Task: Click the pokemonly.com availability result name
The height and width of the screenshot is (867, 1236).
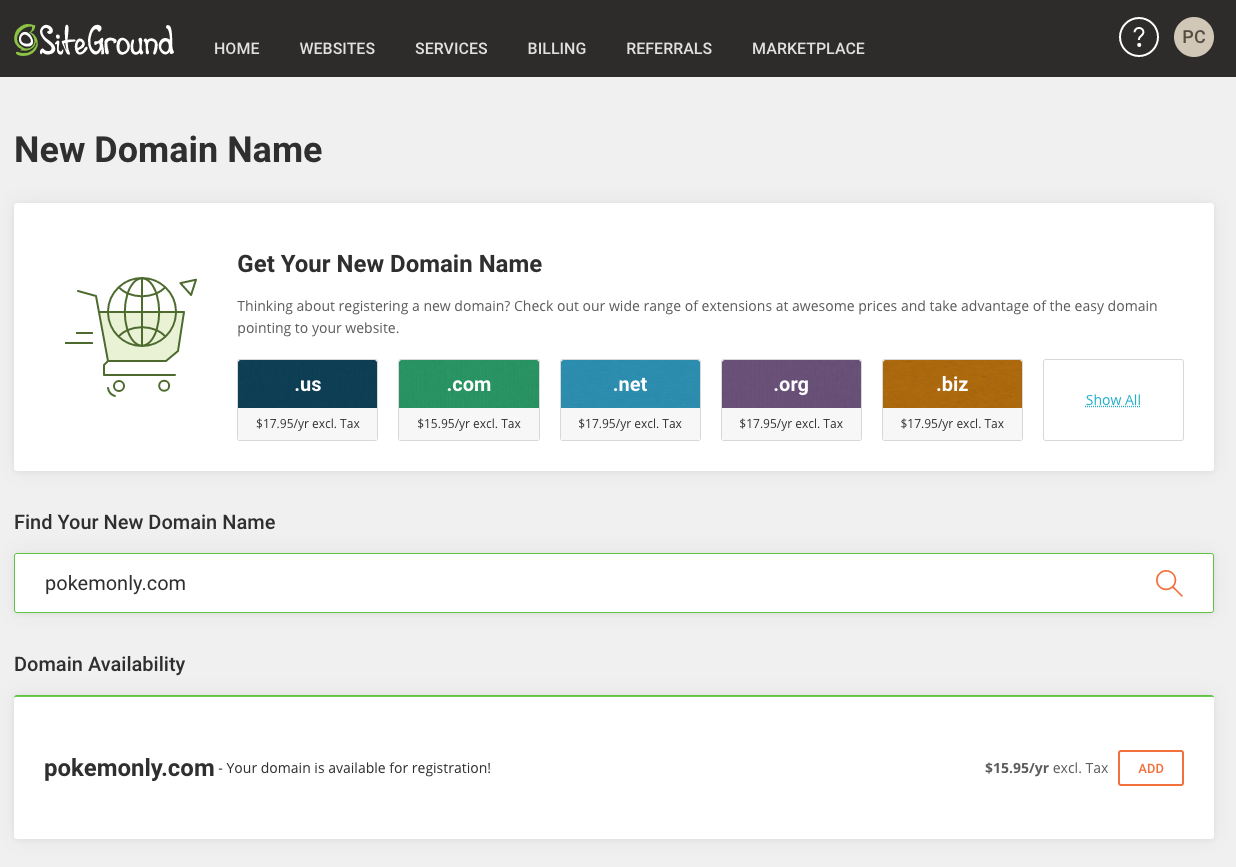Action: pyautogui.click(x=129, y=768)
